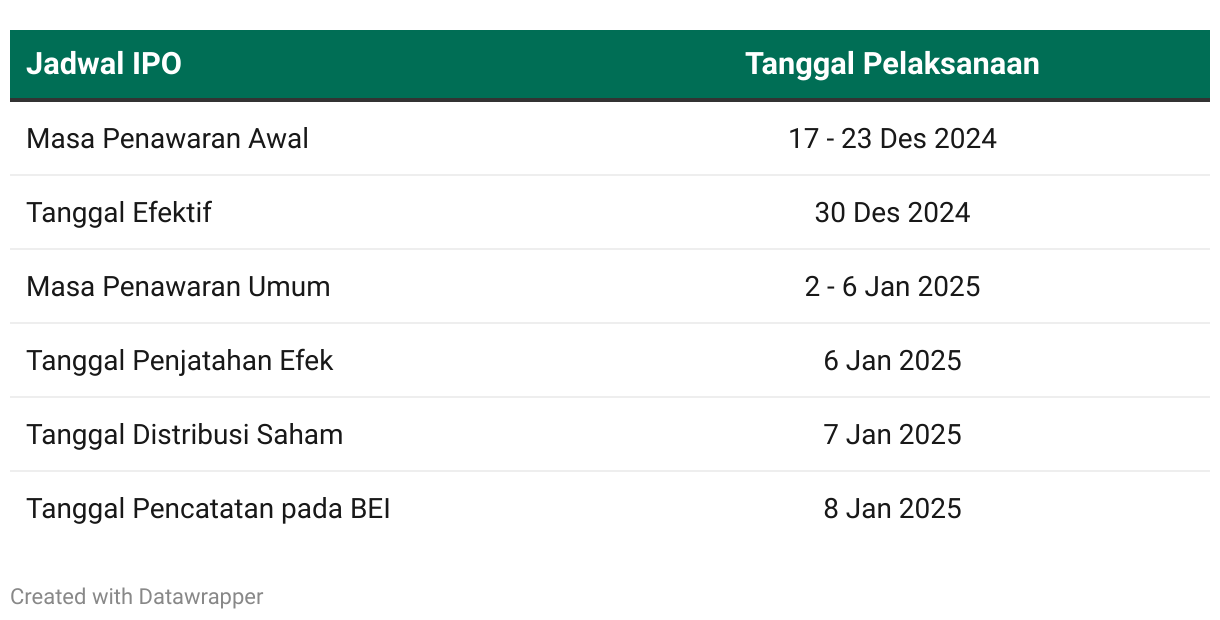
Task: Click the Tanggal Pelaksanaan column header
Action: (892, 64)
